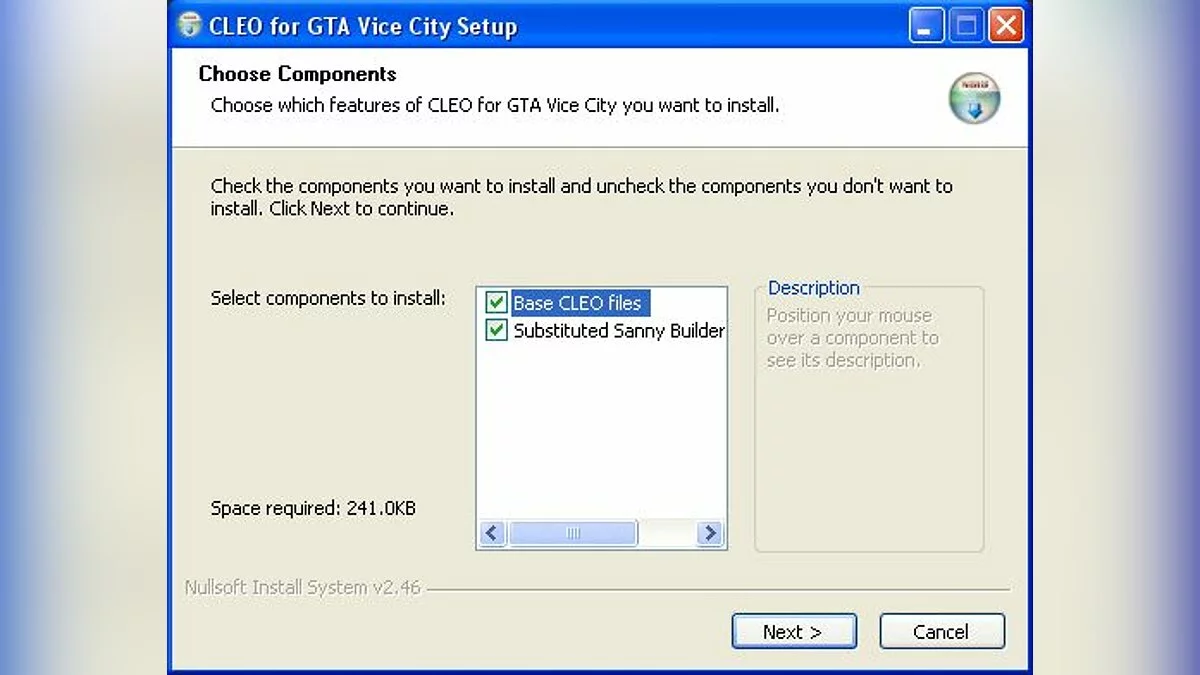Image resolution: width=1200 pixels, height=675 pixels.
Task: Click the scroll right arrow in the components list
Action: coord(710,534)
